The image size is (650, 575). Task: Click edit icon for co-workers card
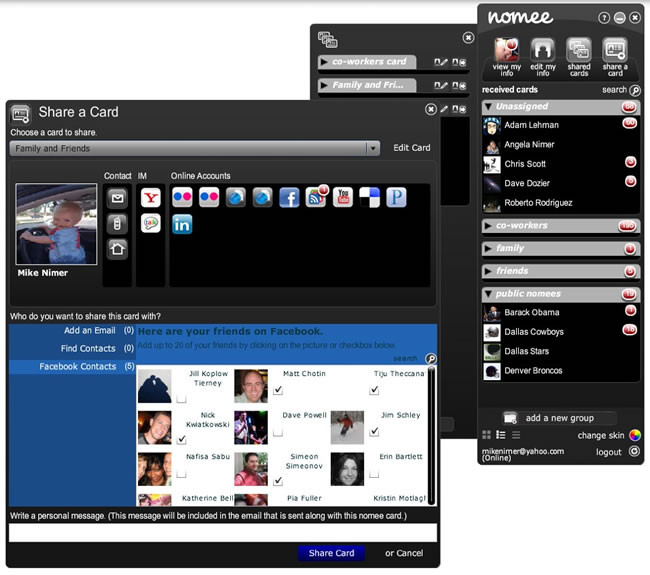click(441, 62)
